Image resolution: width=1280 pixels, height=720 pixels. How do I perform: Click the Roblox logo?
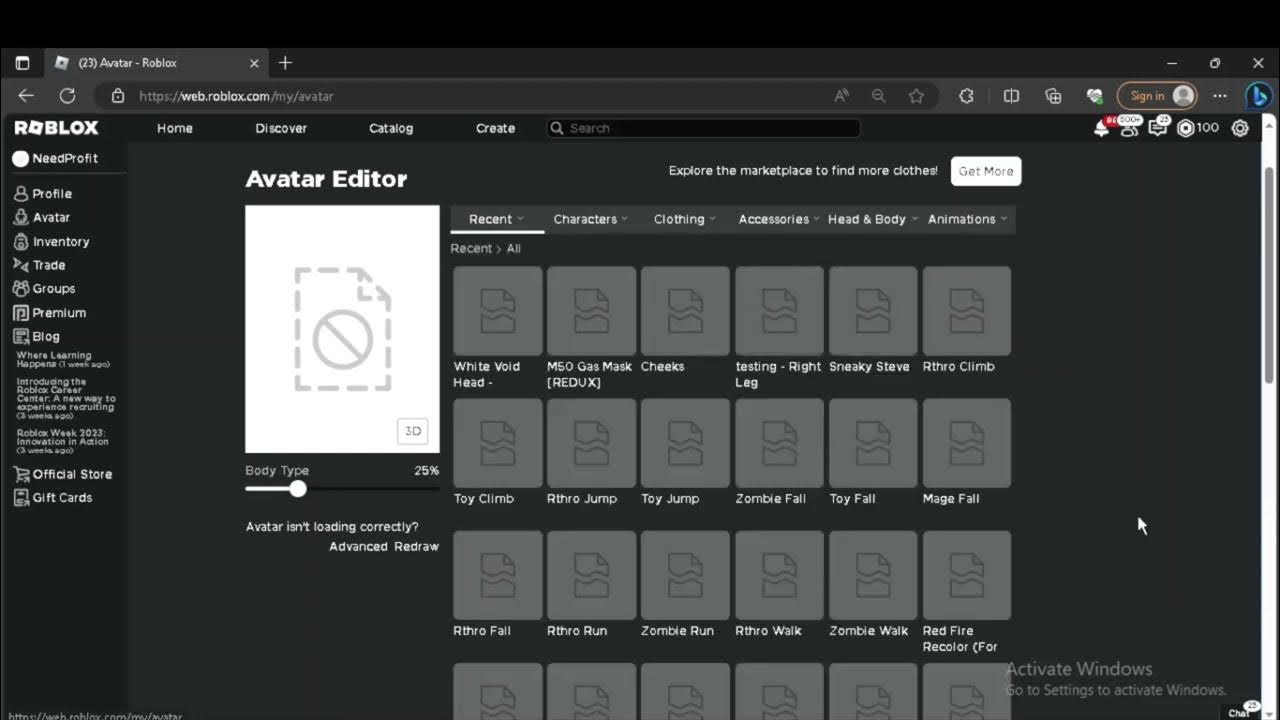pyautogui.click(x=56, y=128)
